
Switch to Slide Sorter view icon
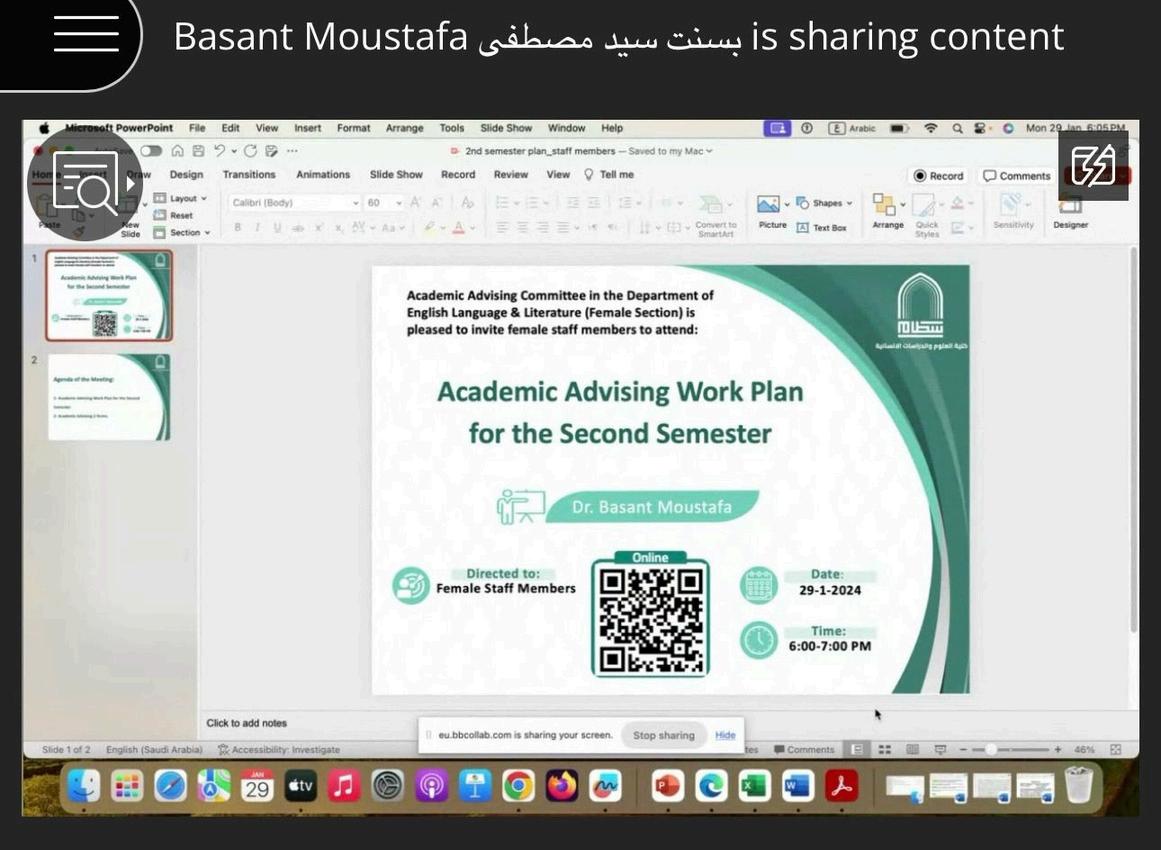(885, 749)
